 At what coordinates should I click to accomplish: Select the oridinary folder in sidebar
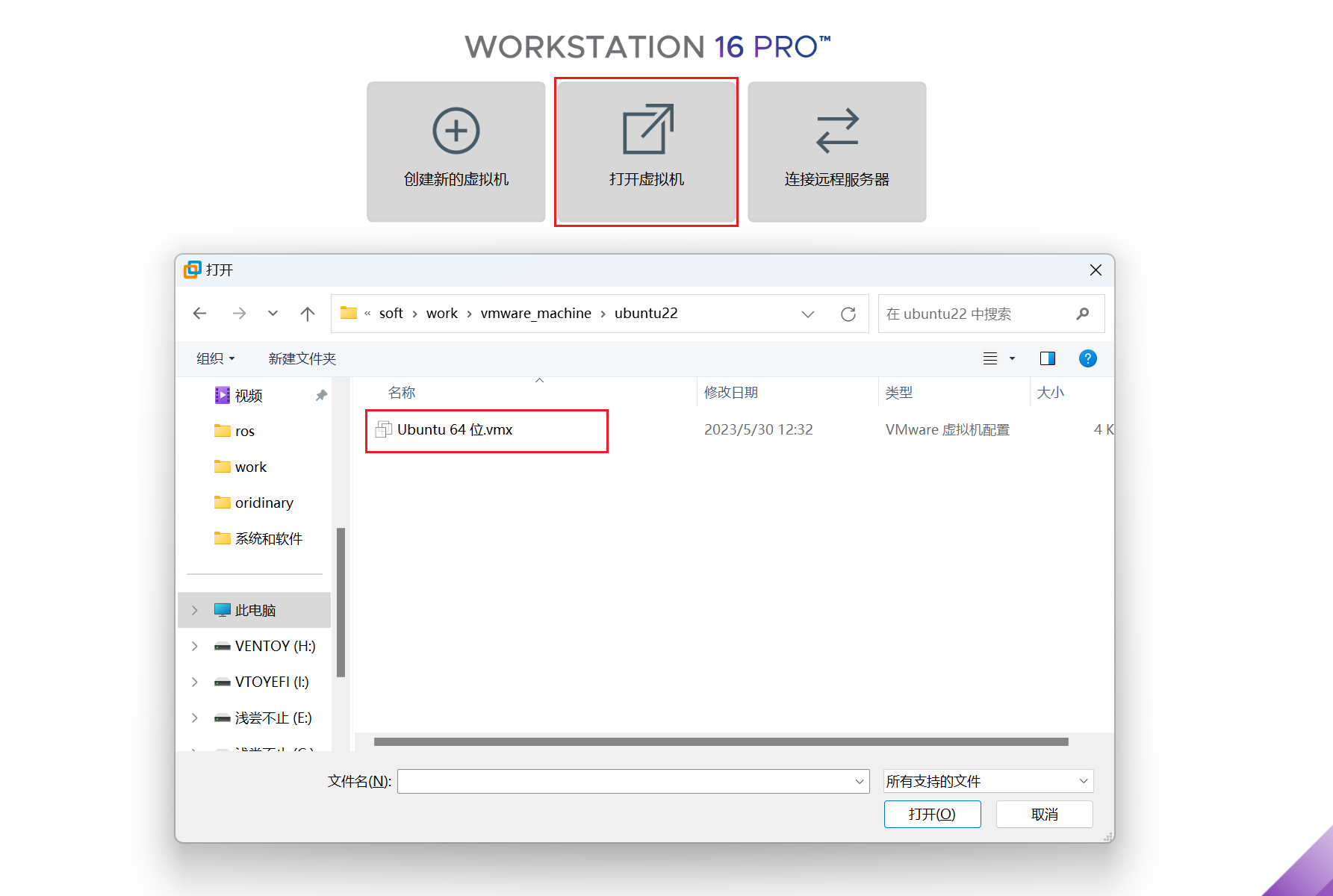coord(254,503)
